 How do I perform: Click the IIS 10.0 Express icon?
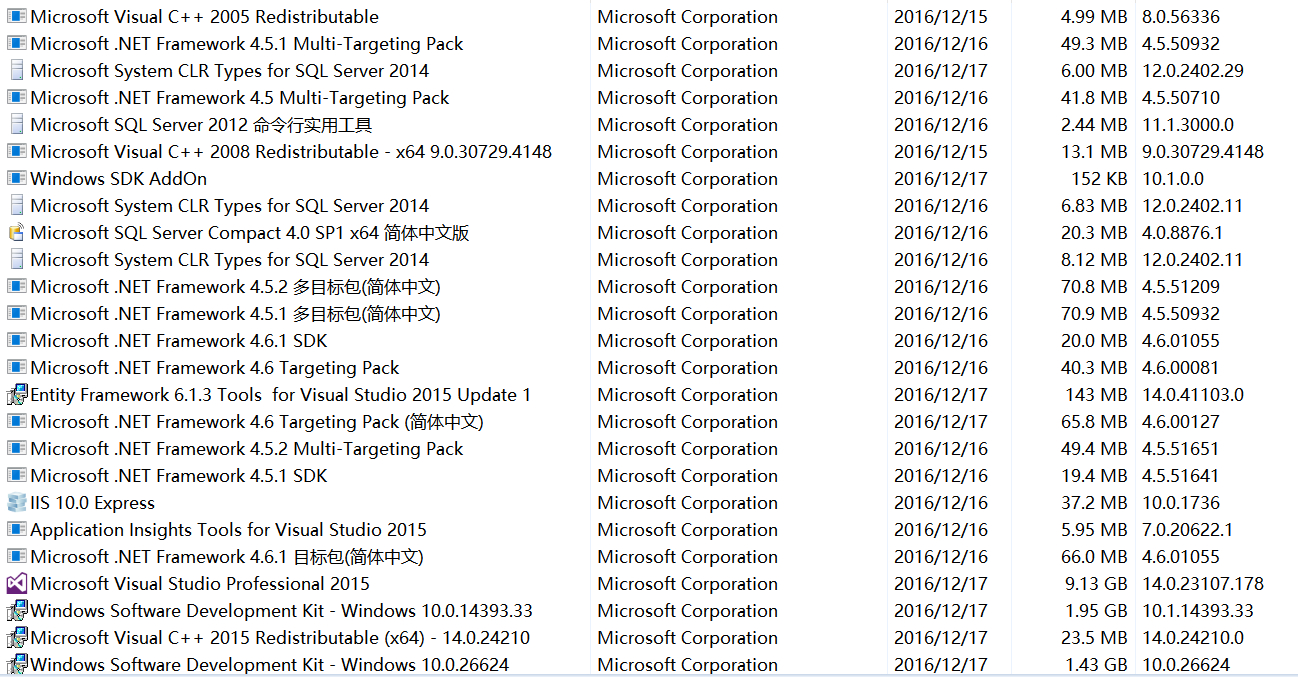click(16, 503)
